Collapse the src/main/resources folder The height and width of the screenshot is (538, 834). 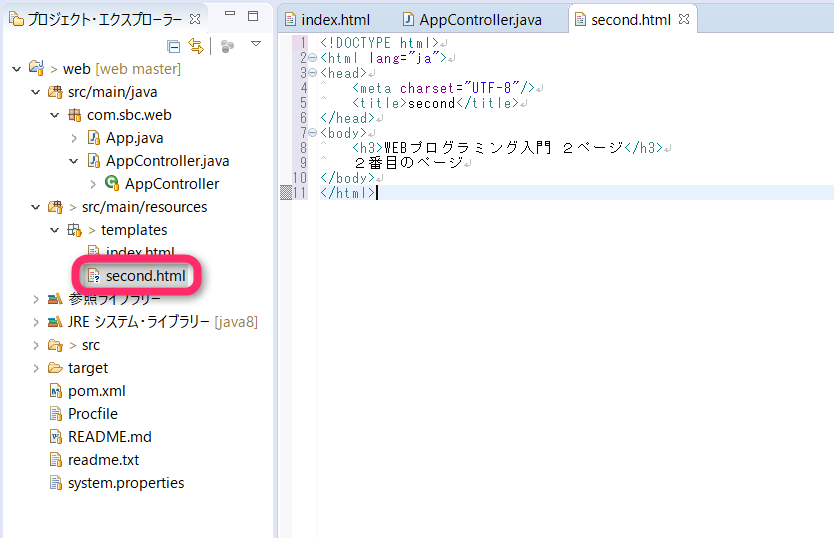click(36, 207)
